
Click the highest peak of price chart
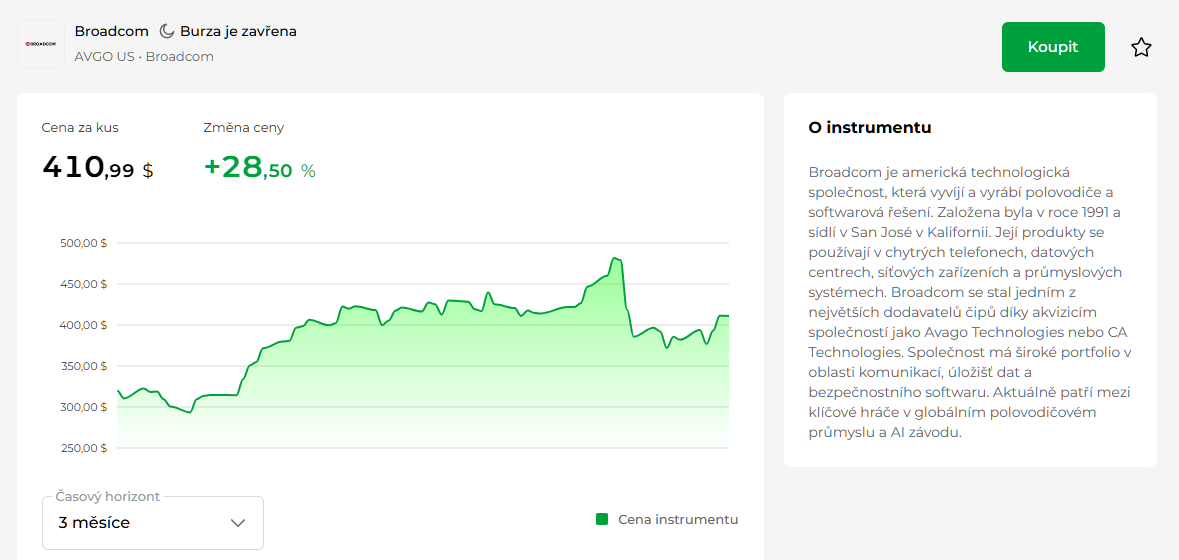pyautogui.click(x=615, y=259)
